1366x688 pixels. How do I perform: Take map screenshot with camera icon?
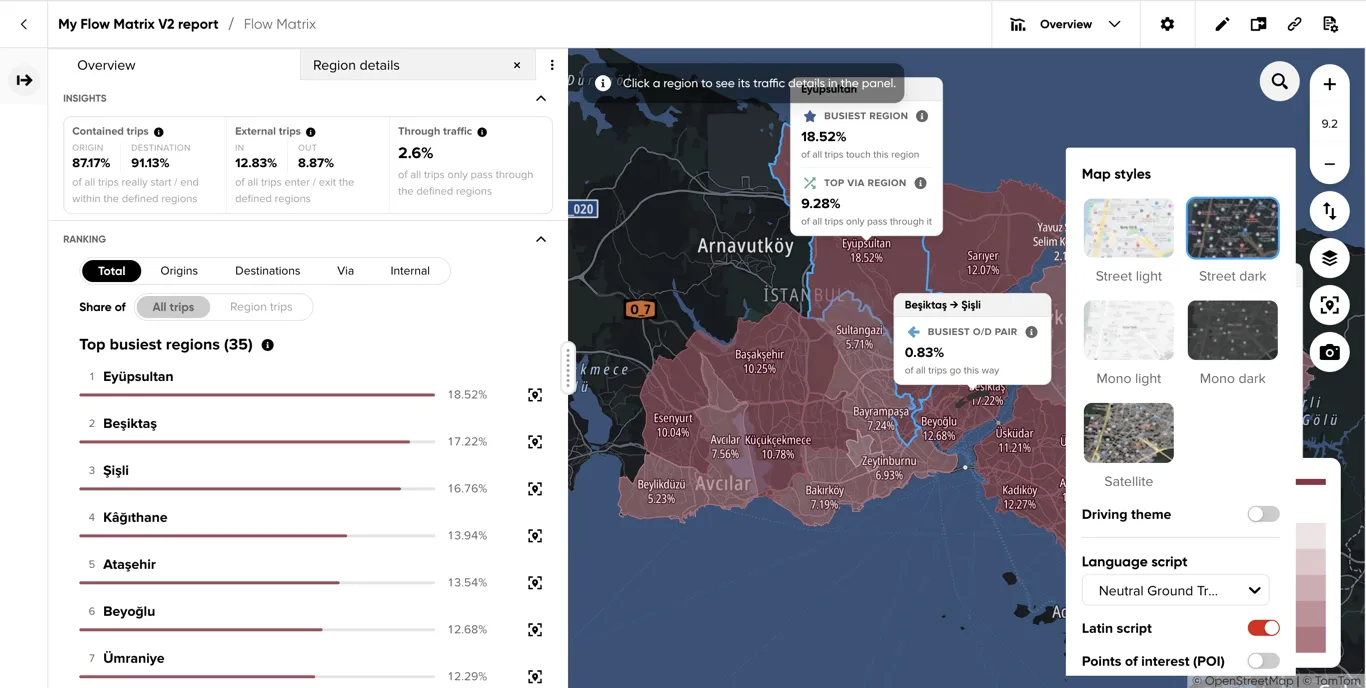pos(1329,352)
